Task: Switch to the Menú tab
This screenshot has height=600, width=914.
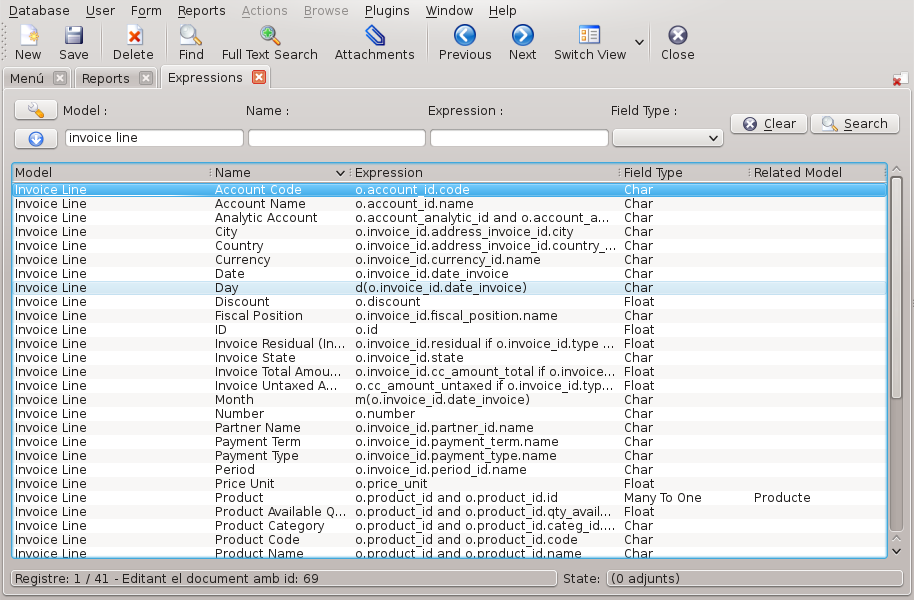Action: [27, 78]
